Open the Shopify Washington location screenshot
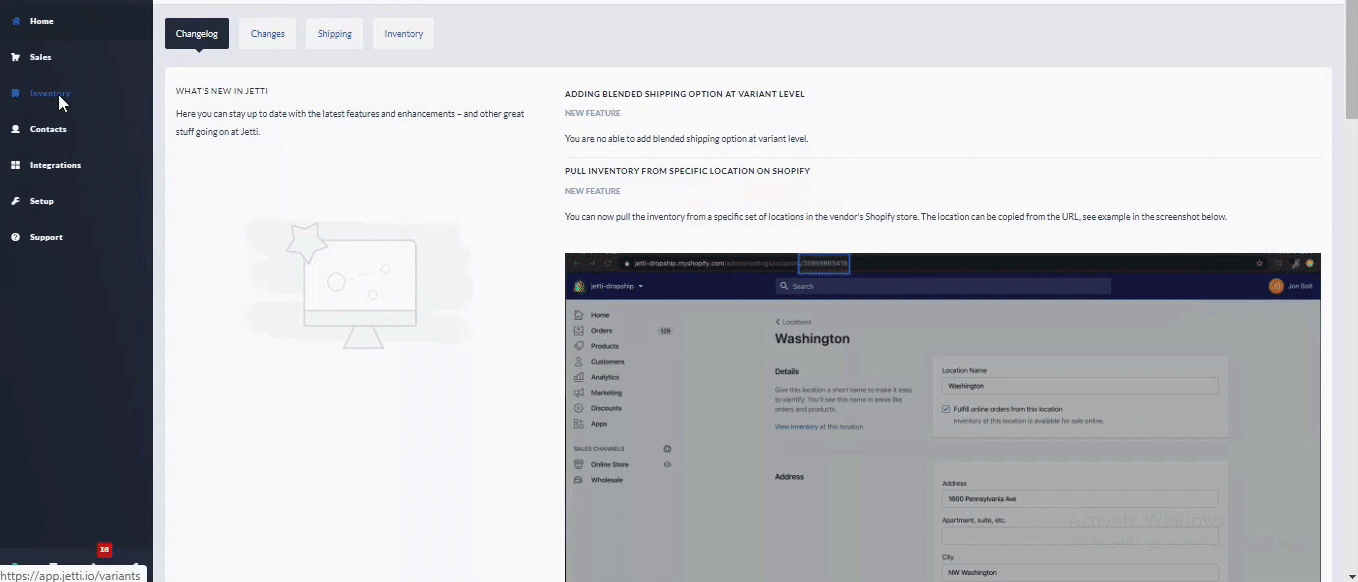The image size is (1358, 582). 943,417
